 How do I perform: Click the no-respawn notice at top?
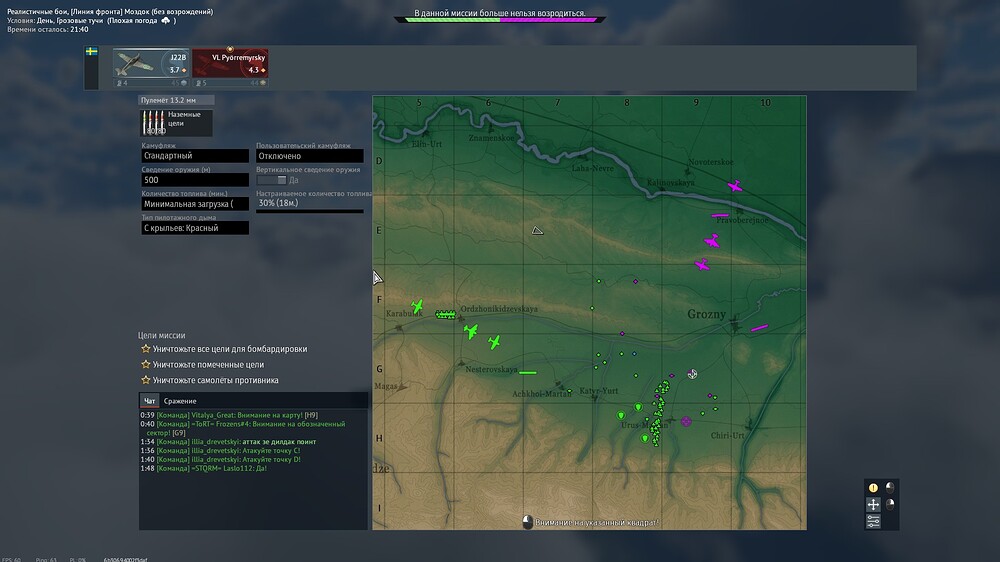point(500,13)
